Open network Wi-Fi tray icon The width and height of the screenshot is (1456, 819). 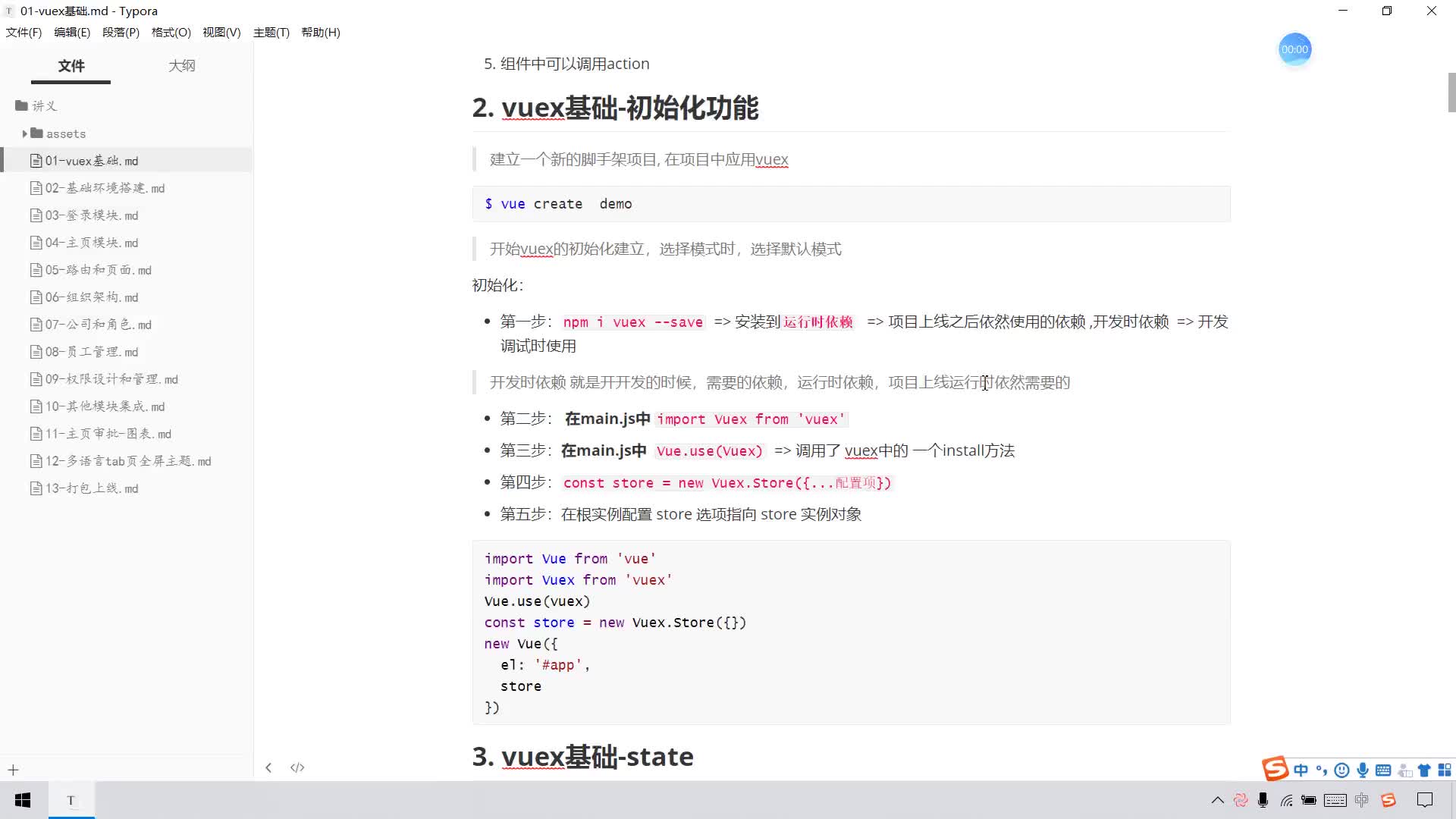[1287, 800]
